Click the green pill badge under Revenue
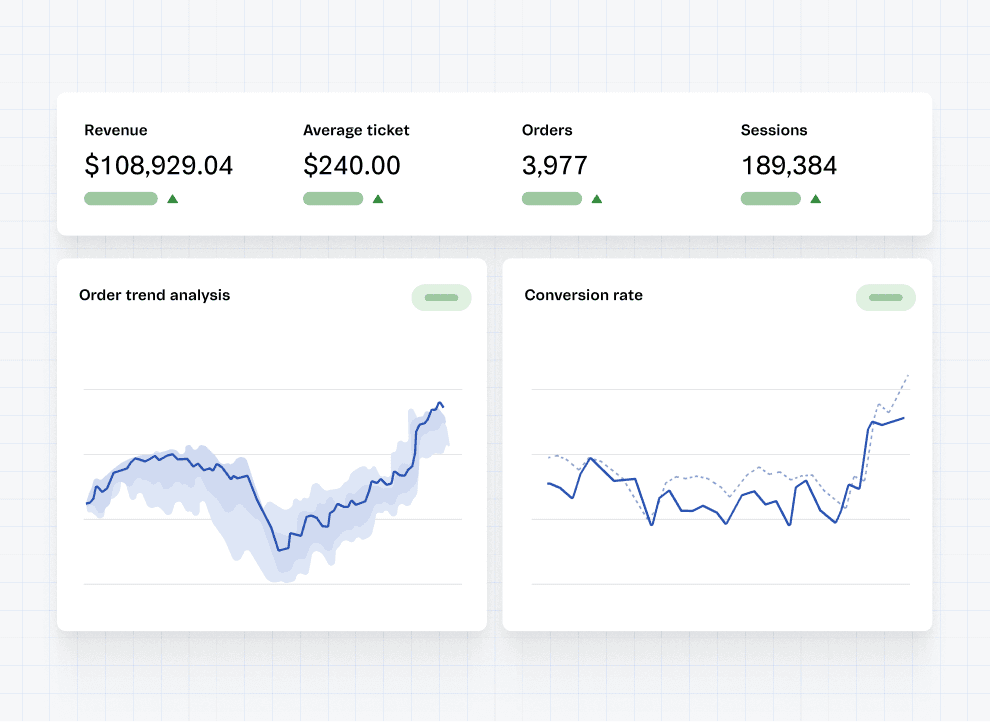990x722 pixels. point(121,199)
